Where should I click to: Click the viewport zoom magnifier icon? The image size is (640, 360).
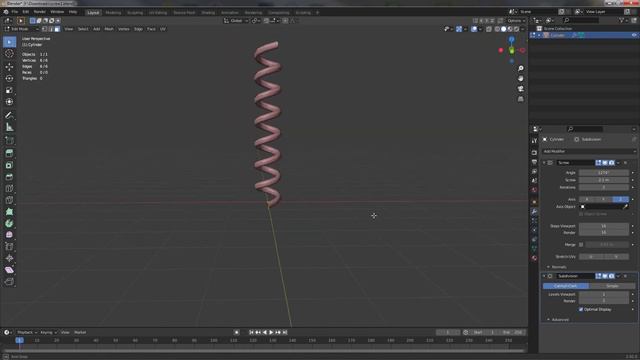[x=520, y=68]
